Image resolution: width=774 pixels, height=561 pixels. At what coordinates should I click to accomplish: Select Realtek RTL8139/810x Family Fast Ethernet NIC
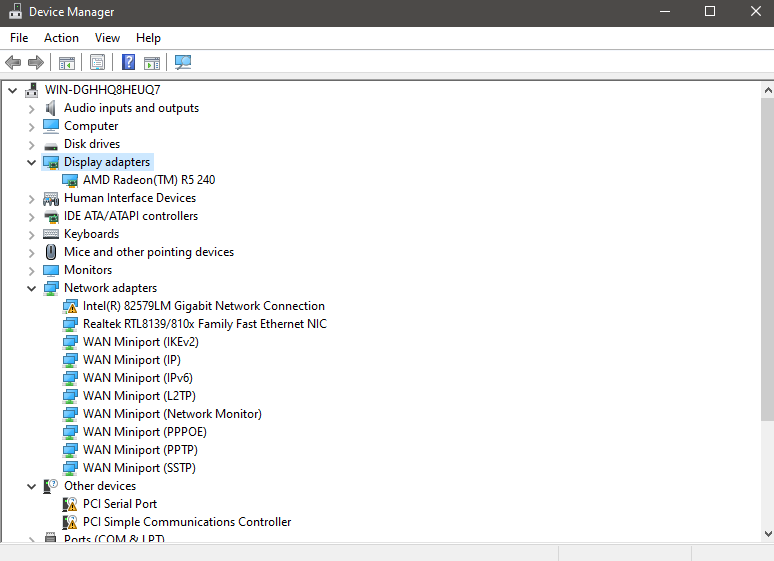[x=204, y=324]
